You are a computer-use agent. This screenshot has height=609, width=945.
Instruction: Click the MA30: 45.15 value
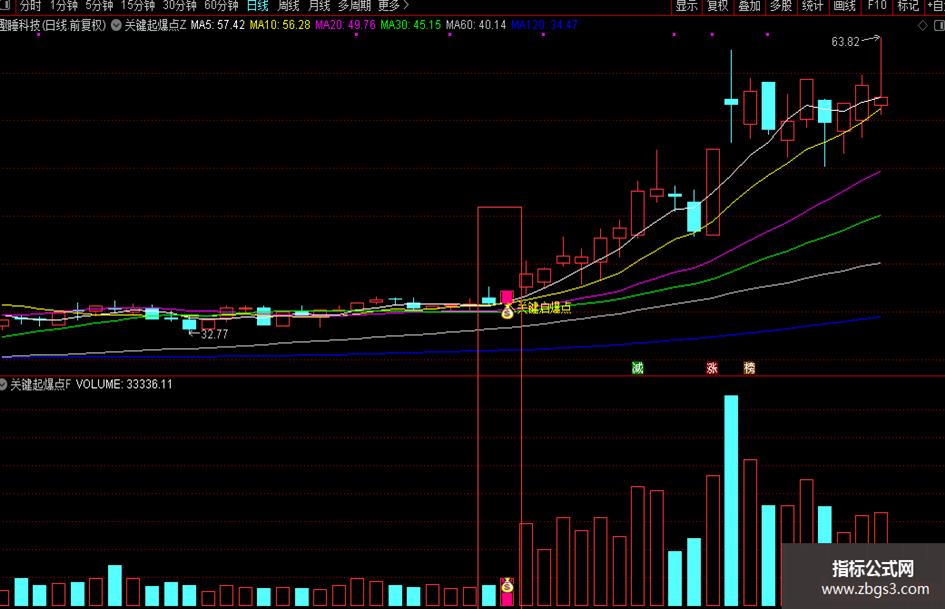(x=410, y=25)
